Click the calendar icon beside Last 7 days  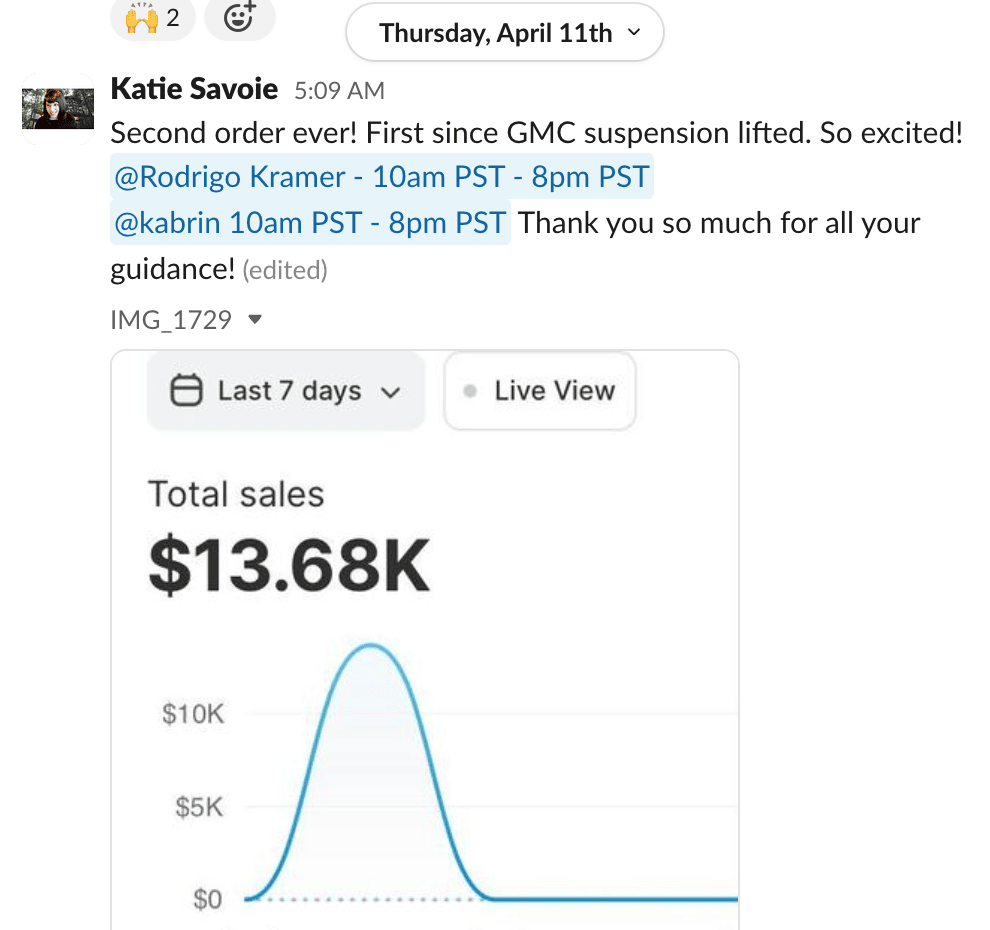pyautogui.click(x=186, y=391)
